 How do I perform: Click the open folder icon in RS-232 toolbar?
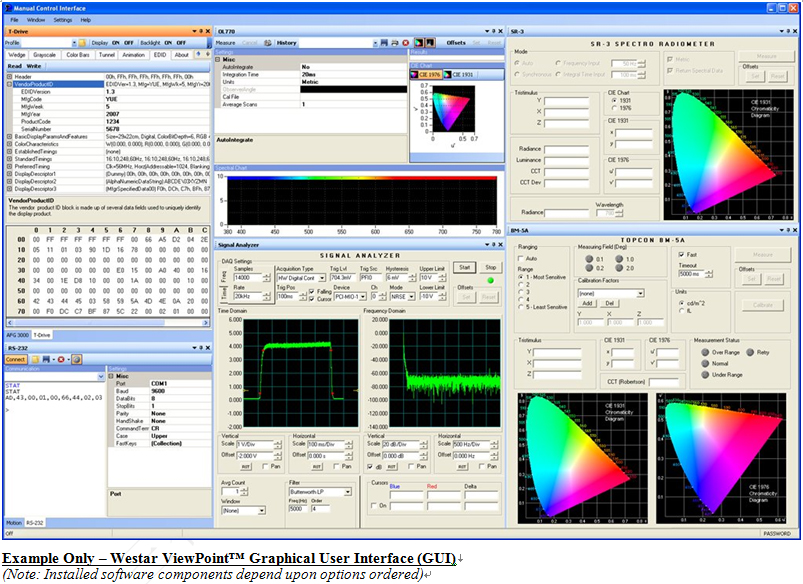coord(36,360)
